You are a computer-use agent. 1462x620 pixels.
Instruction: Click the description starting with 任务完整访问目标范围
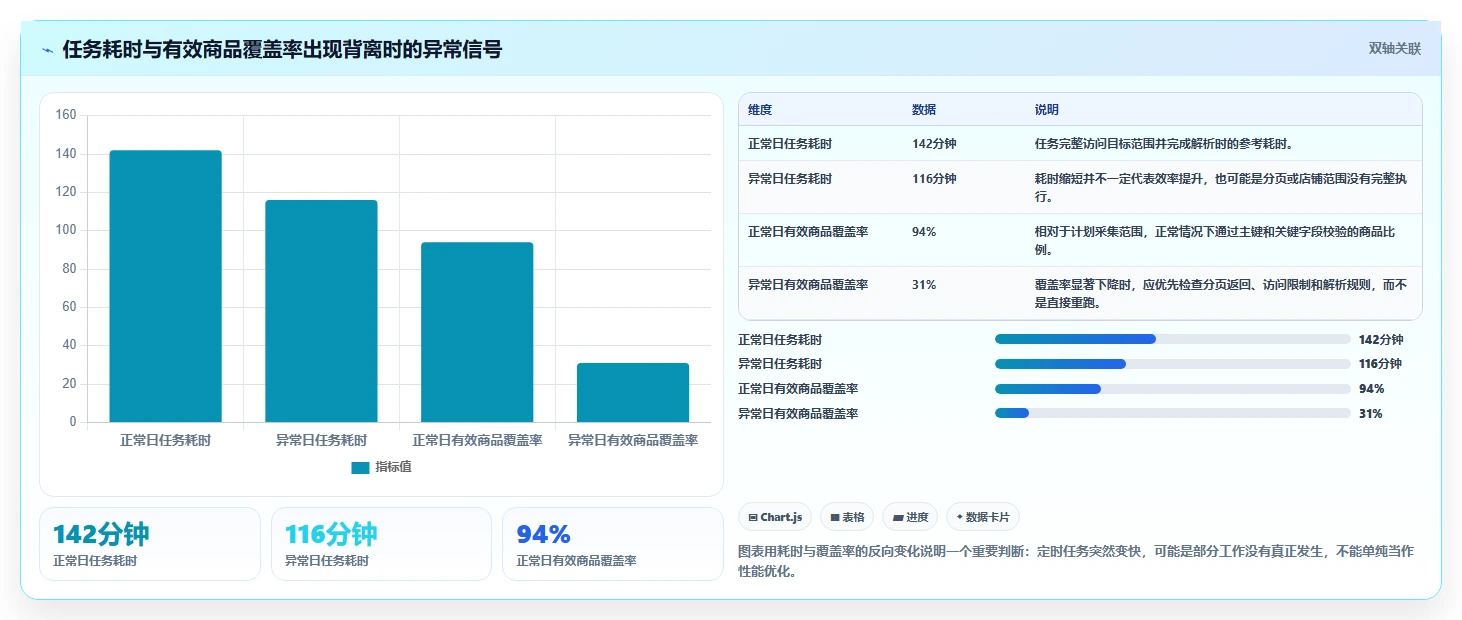click(x=1165, y=144)
